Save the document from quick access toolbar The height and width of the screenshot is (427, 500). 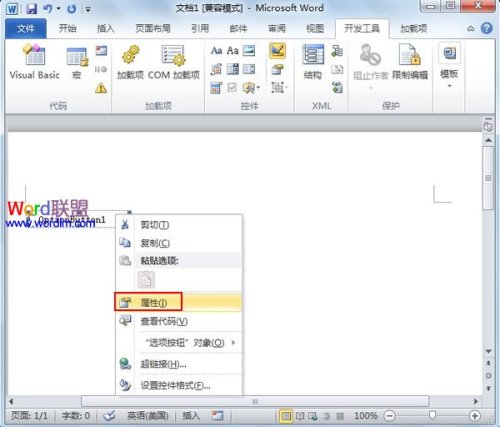(32, 8)
